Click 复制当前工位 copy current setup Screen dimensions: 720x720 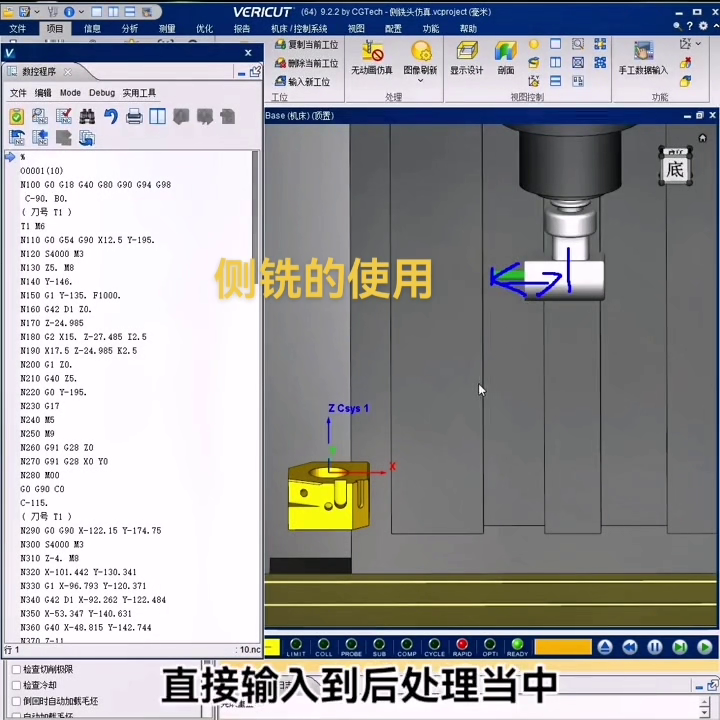(x=306, y=45)
